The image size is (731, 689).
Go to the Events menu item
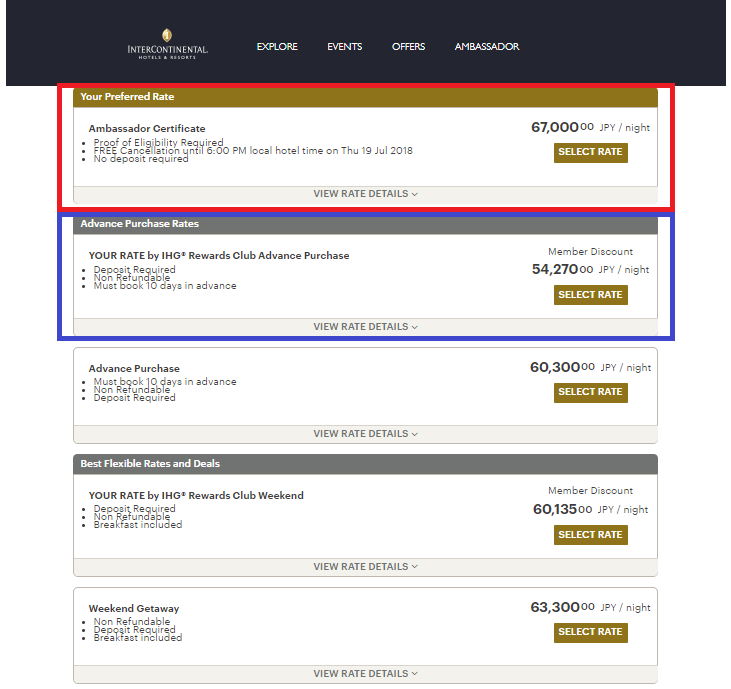(x=344, y=47)
